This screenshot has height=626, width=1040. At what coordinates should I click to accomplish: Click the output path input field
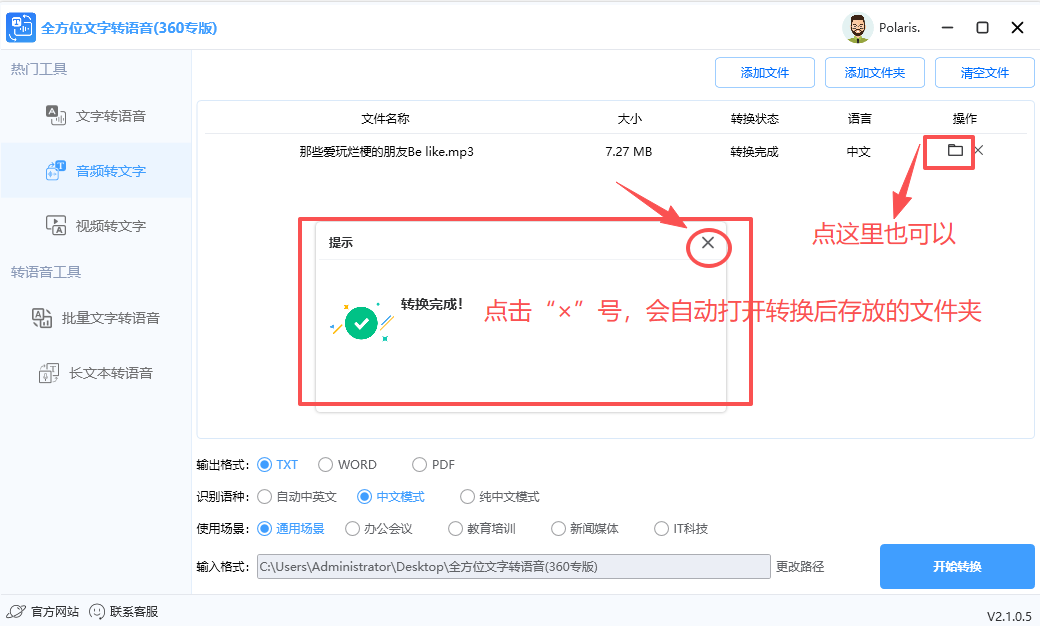(x=512, y=566)
